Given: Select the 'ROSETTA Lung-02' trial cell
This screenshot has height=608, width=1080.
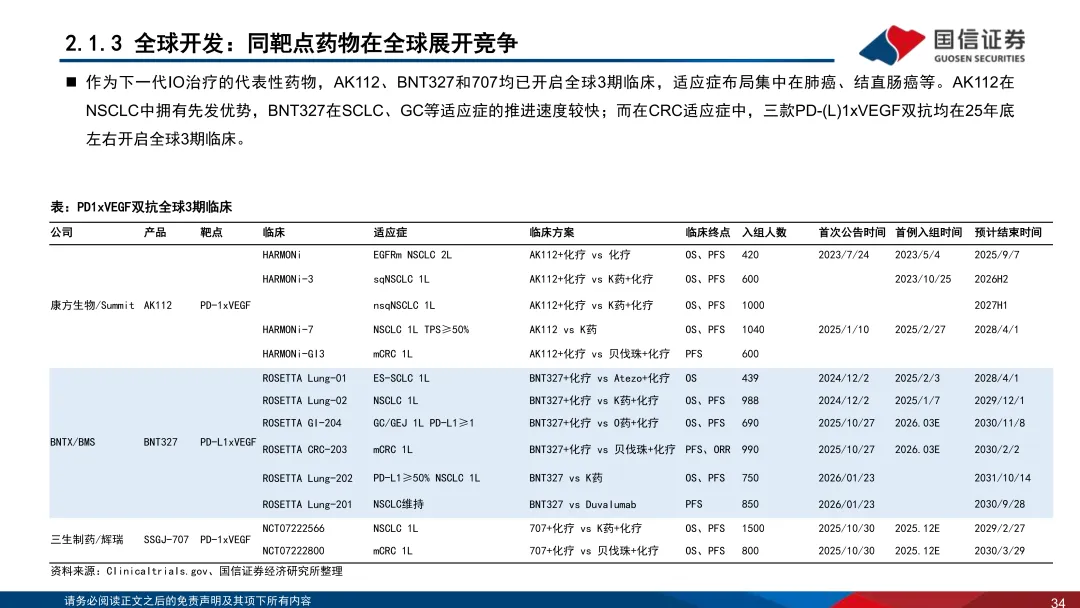Looking at the screenshot, I should point(304,400).
